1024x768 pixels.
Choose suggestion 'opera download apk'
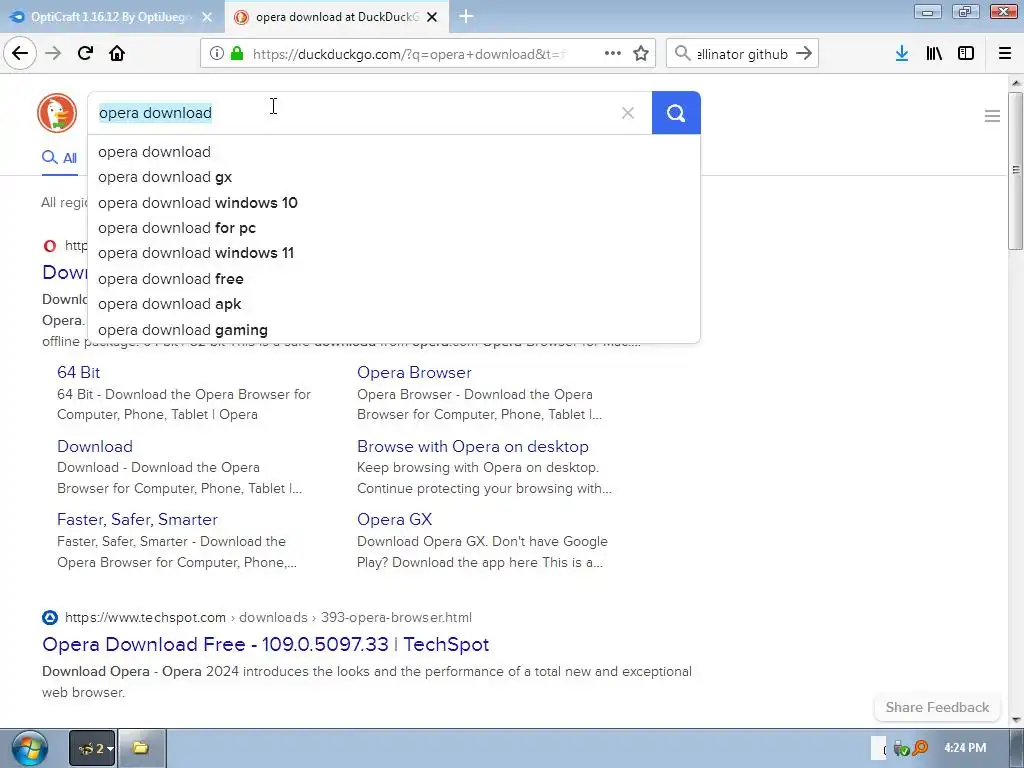(394, 304)
